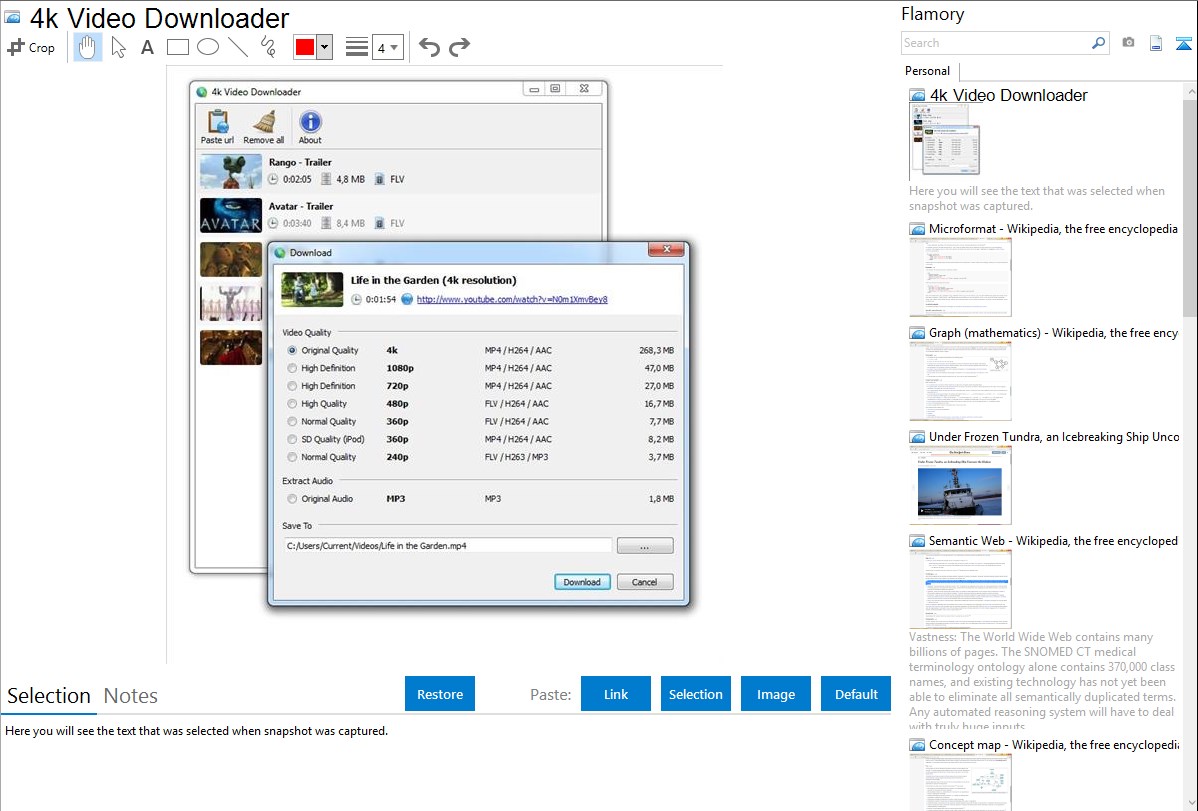Select the Rango - Trailer thumbnail

231,171
